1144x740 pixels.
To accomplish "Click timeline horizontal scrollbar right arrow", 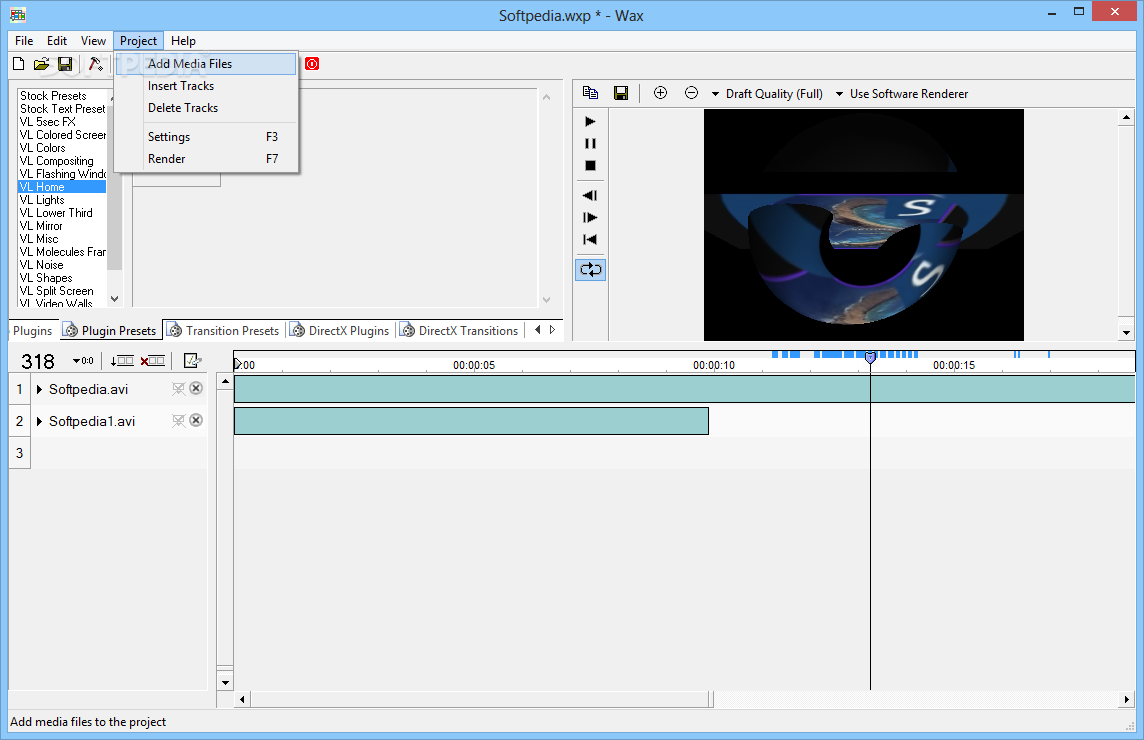I will (1126, 699).
